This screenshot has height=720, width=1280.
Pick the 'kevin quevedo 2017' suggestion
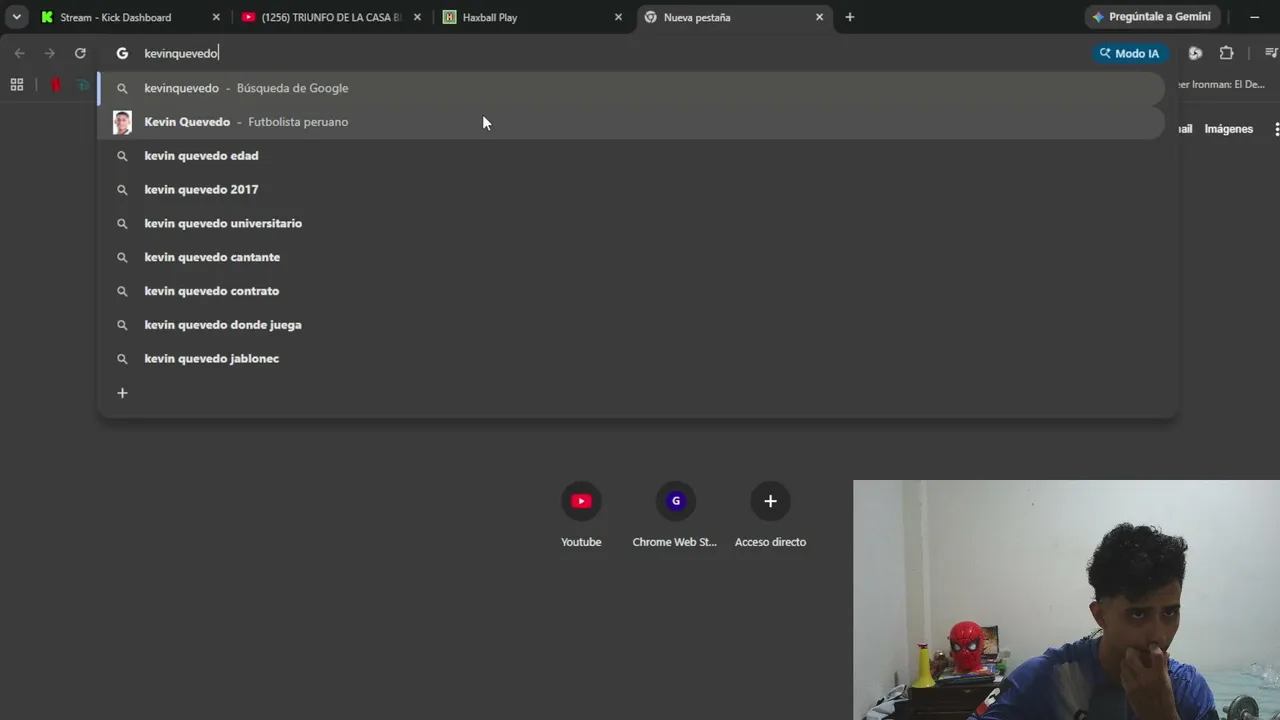point(631,190)
